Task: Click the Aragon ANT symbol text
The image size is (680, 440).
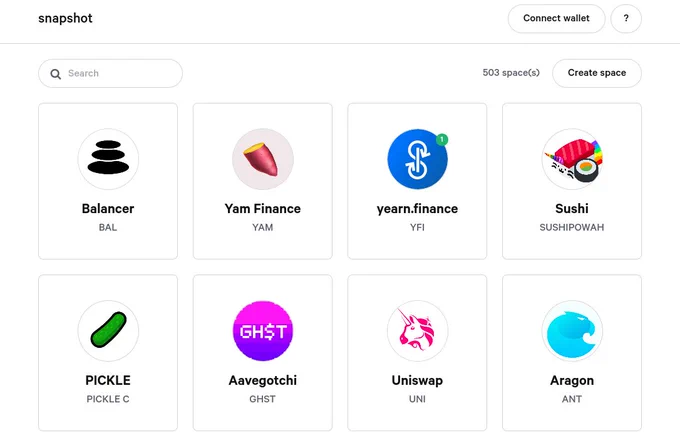Action: click(x=572, y=399)
